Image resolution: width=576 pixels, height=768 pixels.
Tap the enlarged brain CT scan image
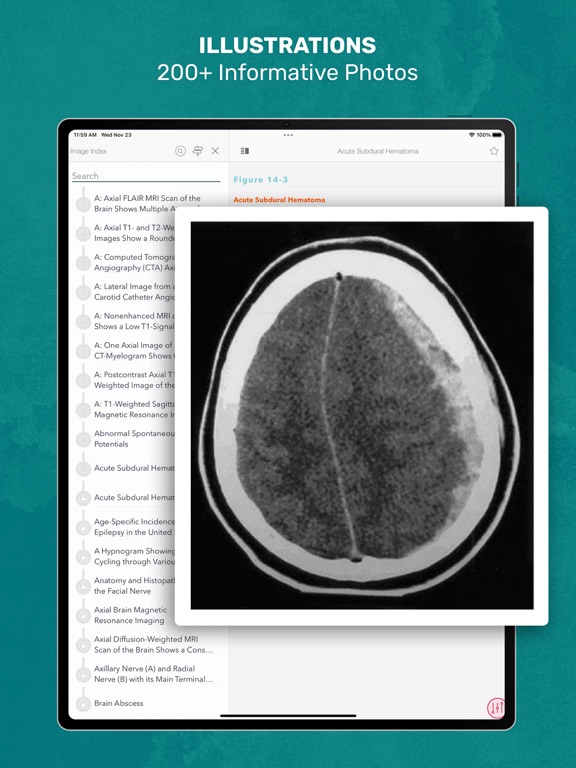click(362, 415)
